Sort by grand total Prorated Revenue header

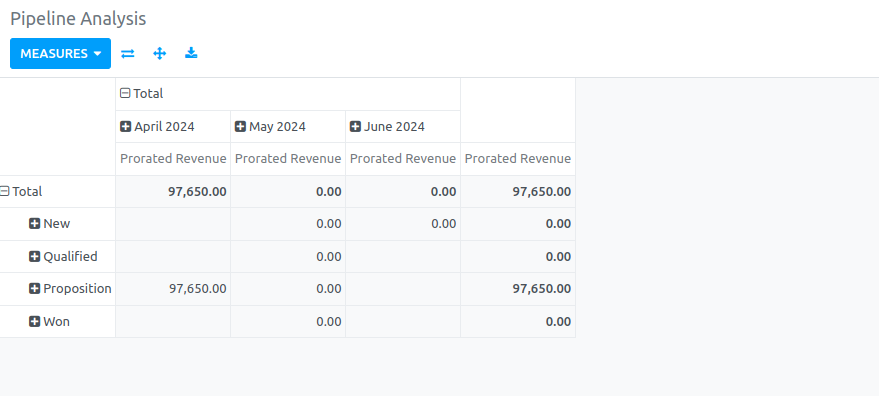pyautogui.click(x=518, y=159)
